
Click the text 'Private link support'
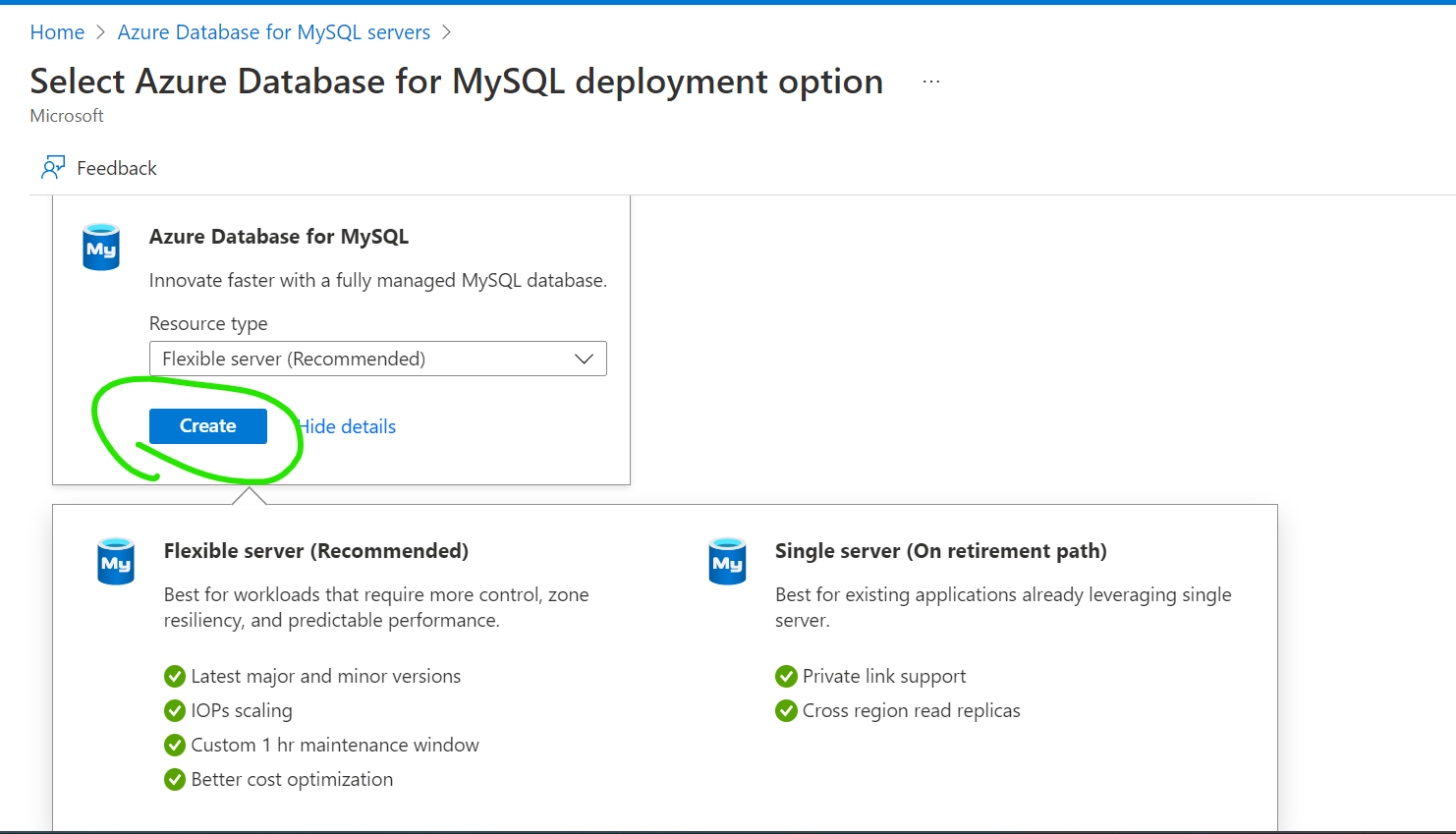[884, 676]
